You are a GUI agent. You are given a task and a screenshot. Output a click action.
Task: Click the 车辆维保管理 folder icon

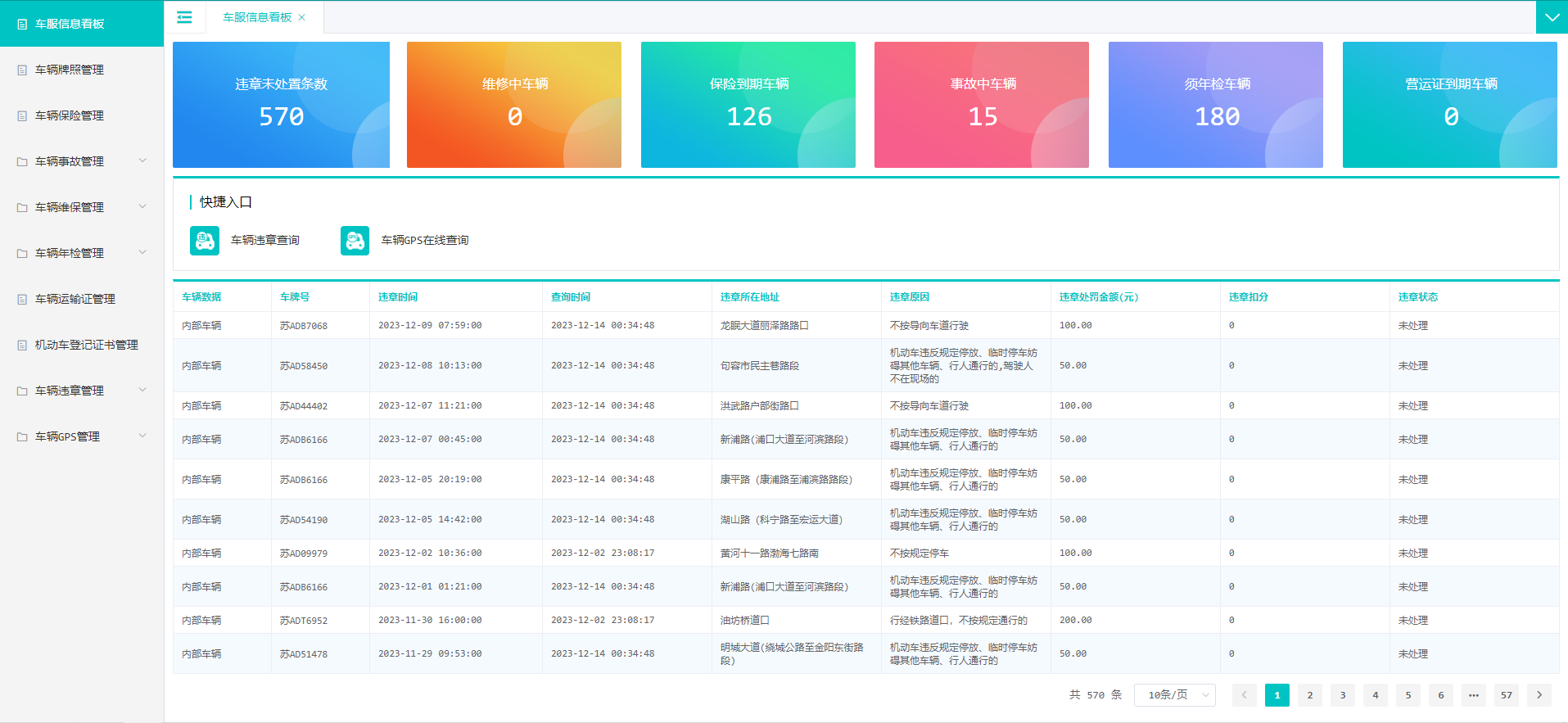(x=22, y=208)
